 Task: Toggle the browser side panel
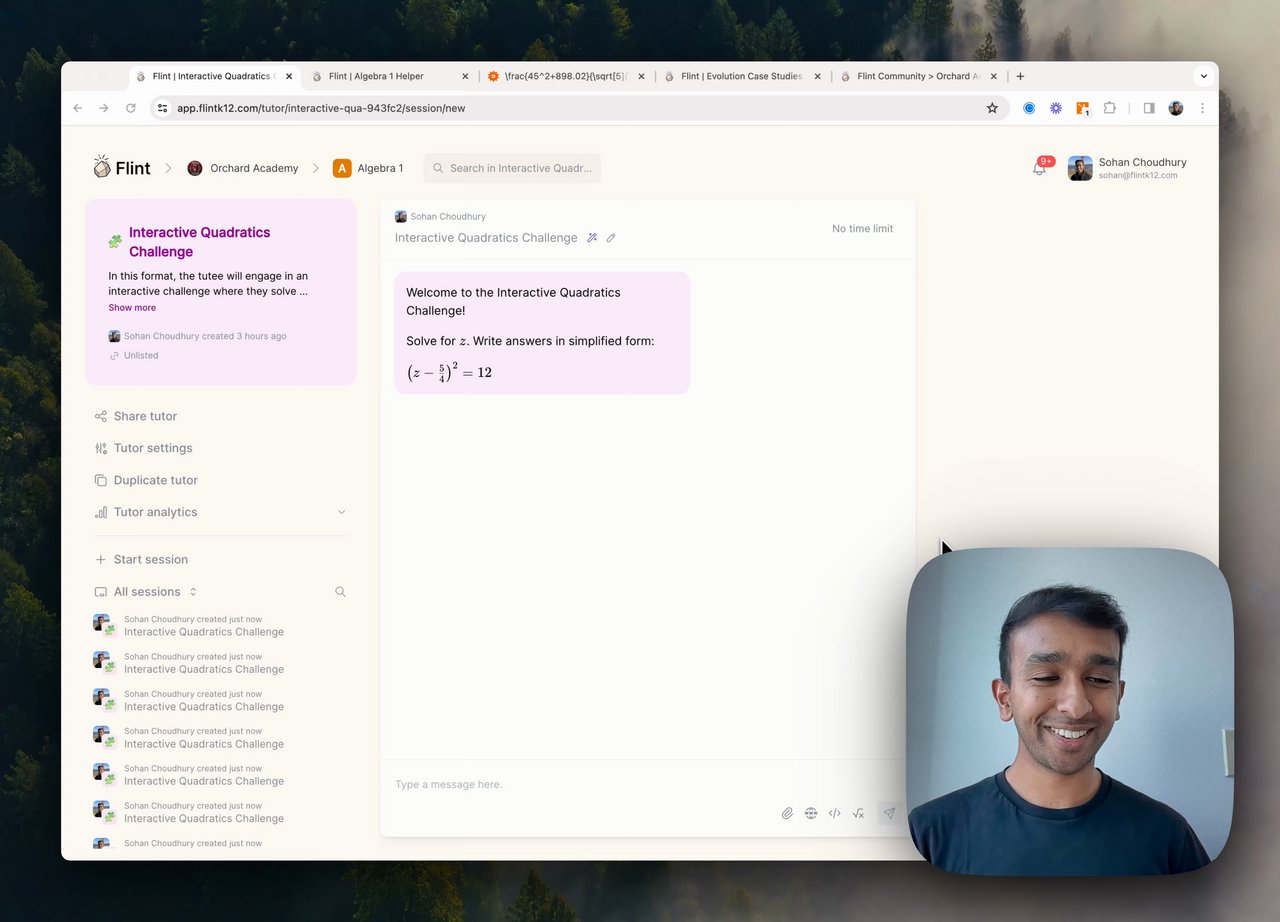tap(1149, 108)
